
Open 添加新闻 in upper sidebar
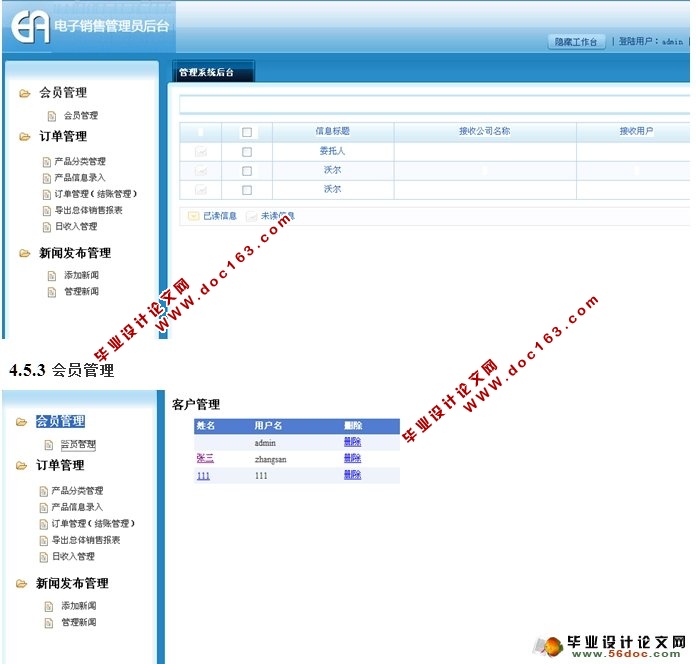click(81, 275)
